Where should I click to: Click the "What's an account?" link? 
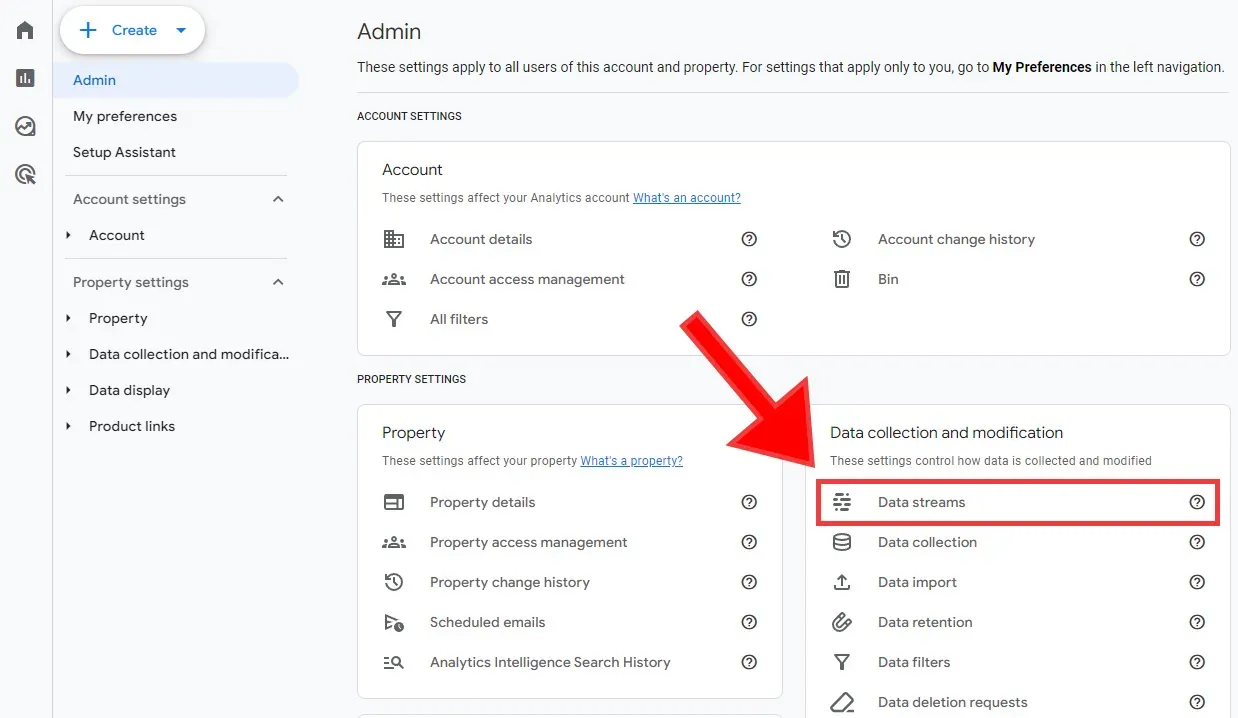pyautogui.click(x=687, y=198)
